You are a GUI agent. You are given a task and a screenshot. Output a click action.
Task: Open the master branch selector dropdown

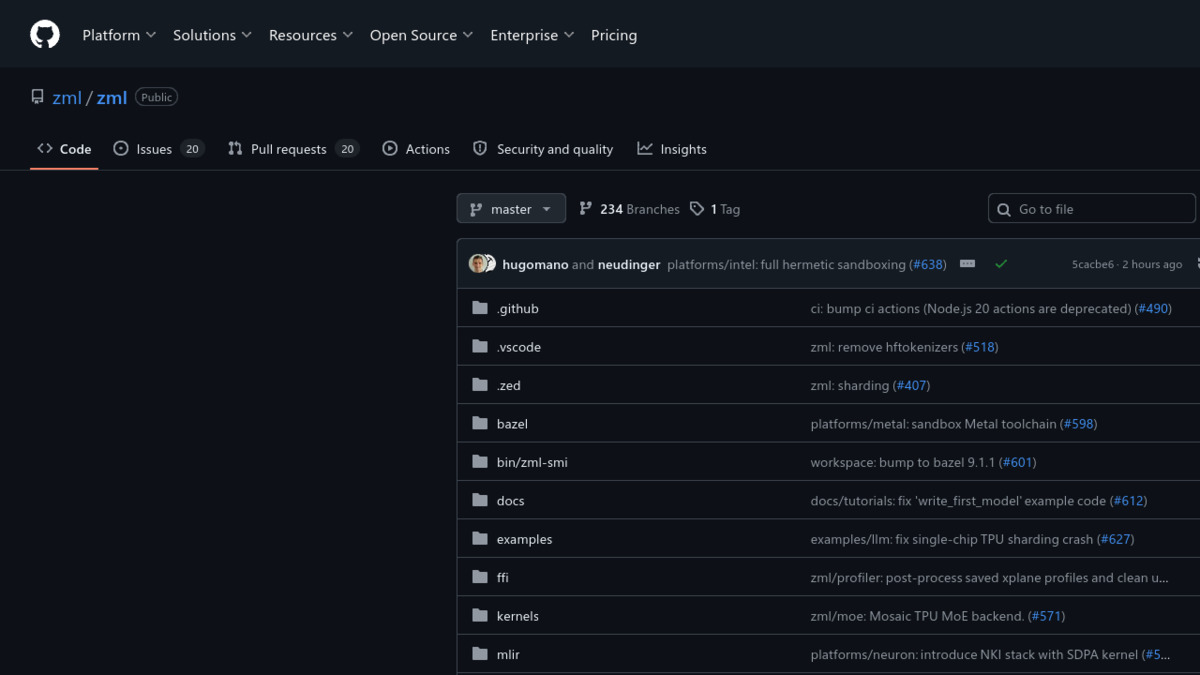tap(511, 209)
